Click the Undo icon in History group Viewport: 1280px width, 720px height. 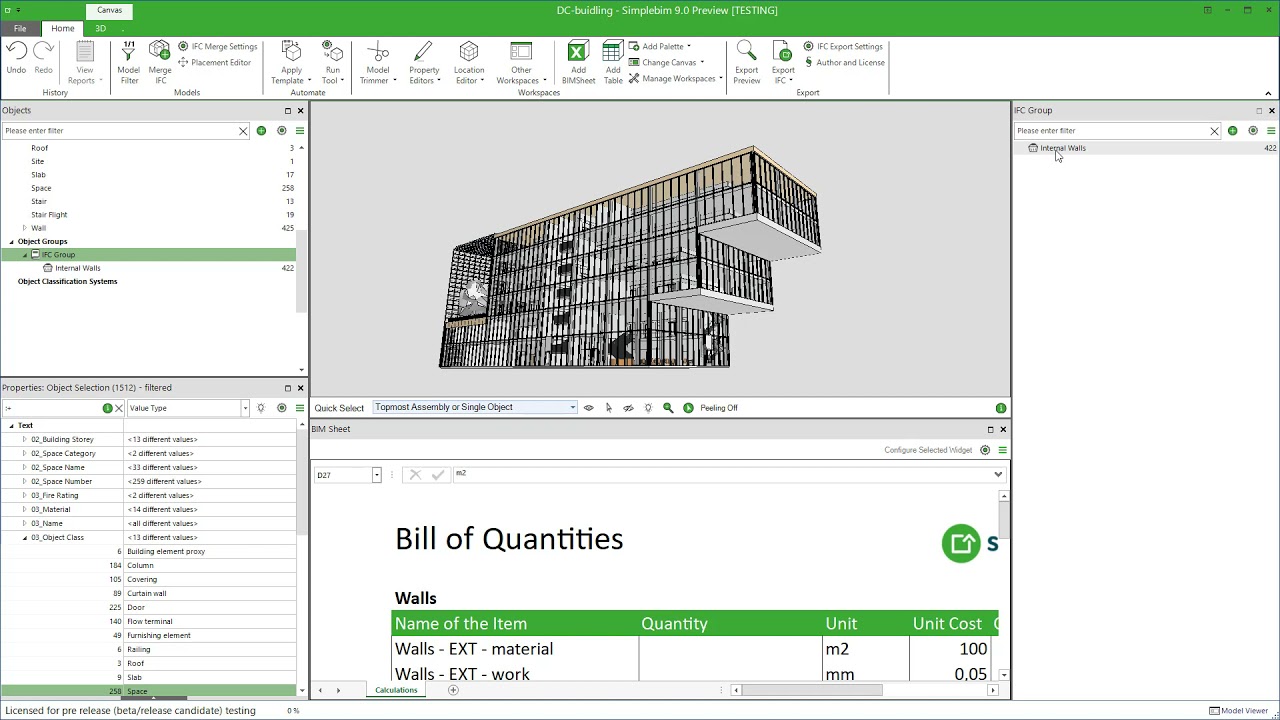[x=16, y=52]
